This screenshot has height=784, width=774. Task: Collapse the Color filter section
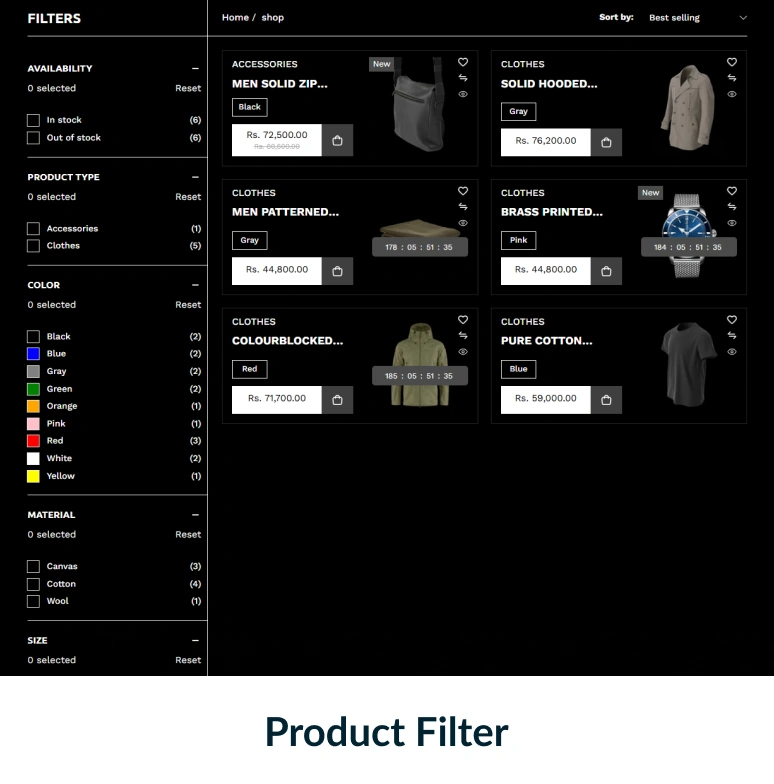[195, 285]
